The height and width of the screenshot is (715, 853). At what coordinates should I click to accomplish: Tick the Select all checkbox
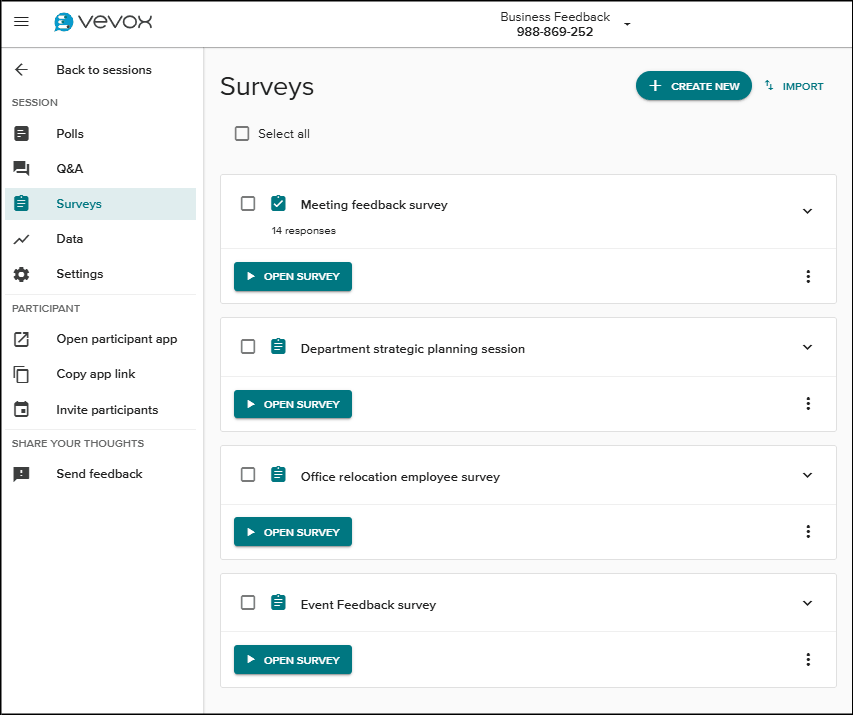242,134
